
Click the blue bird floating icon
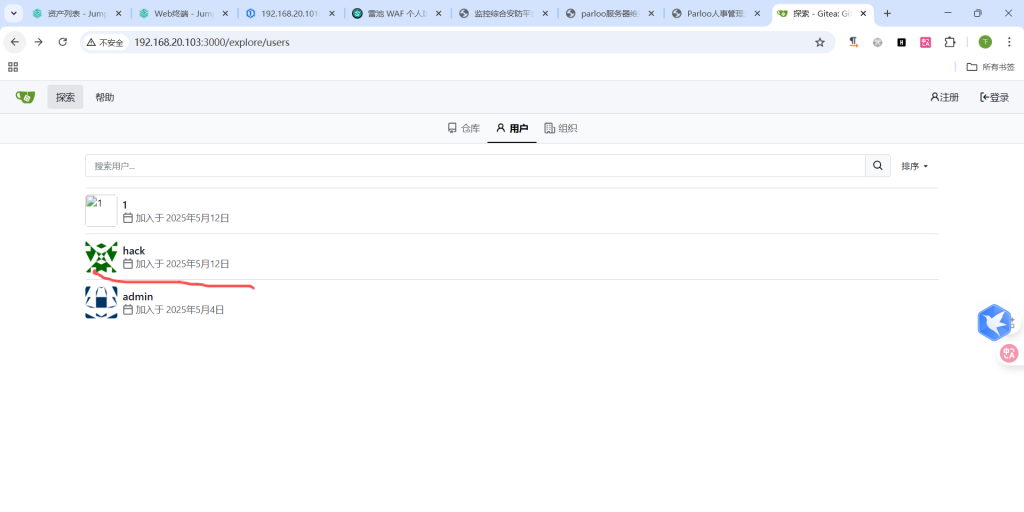click(x=994, y=322)
